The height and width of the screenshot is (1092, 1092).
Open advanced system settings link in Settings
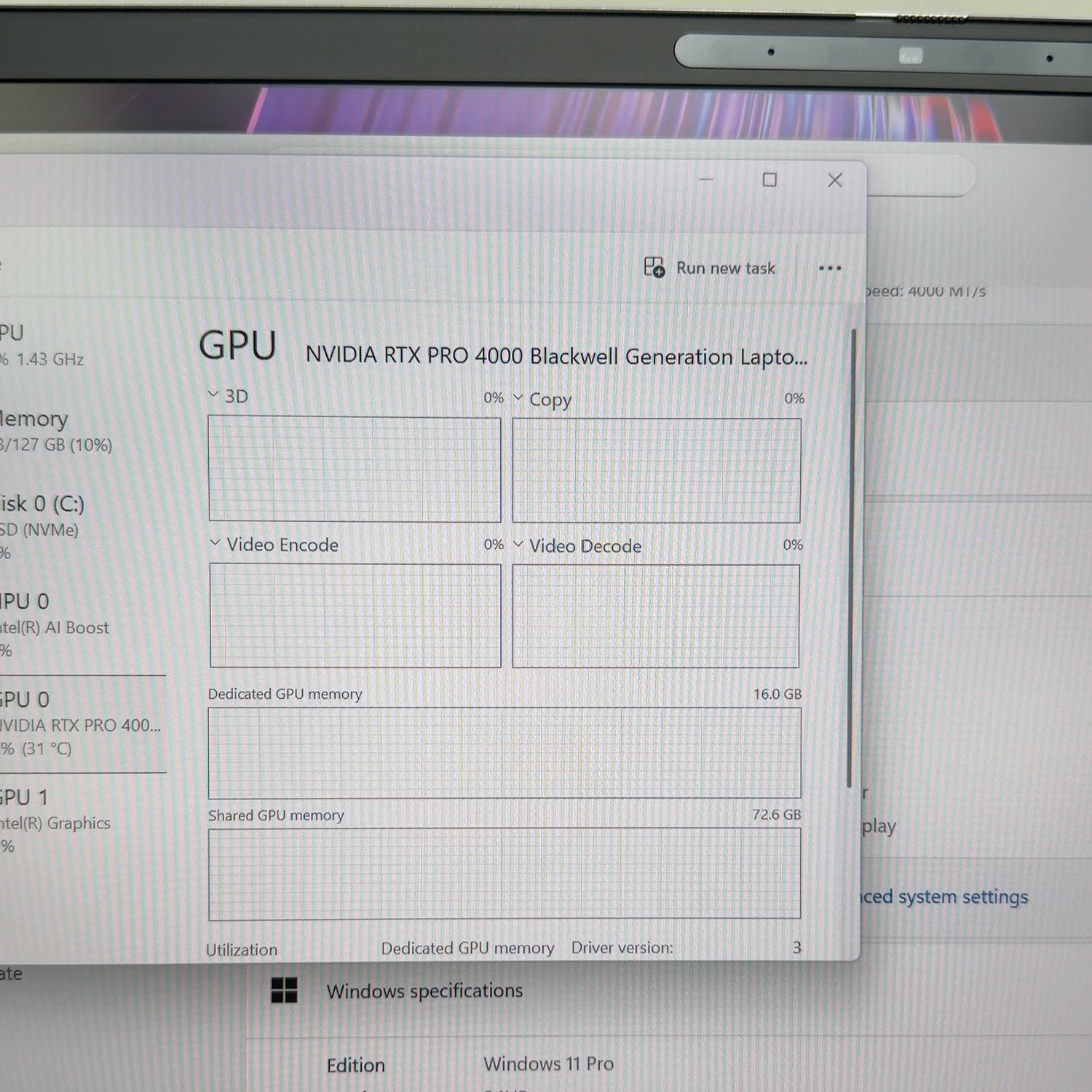(945, 896)
